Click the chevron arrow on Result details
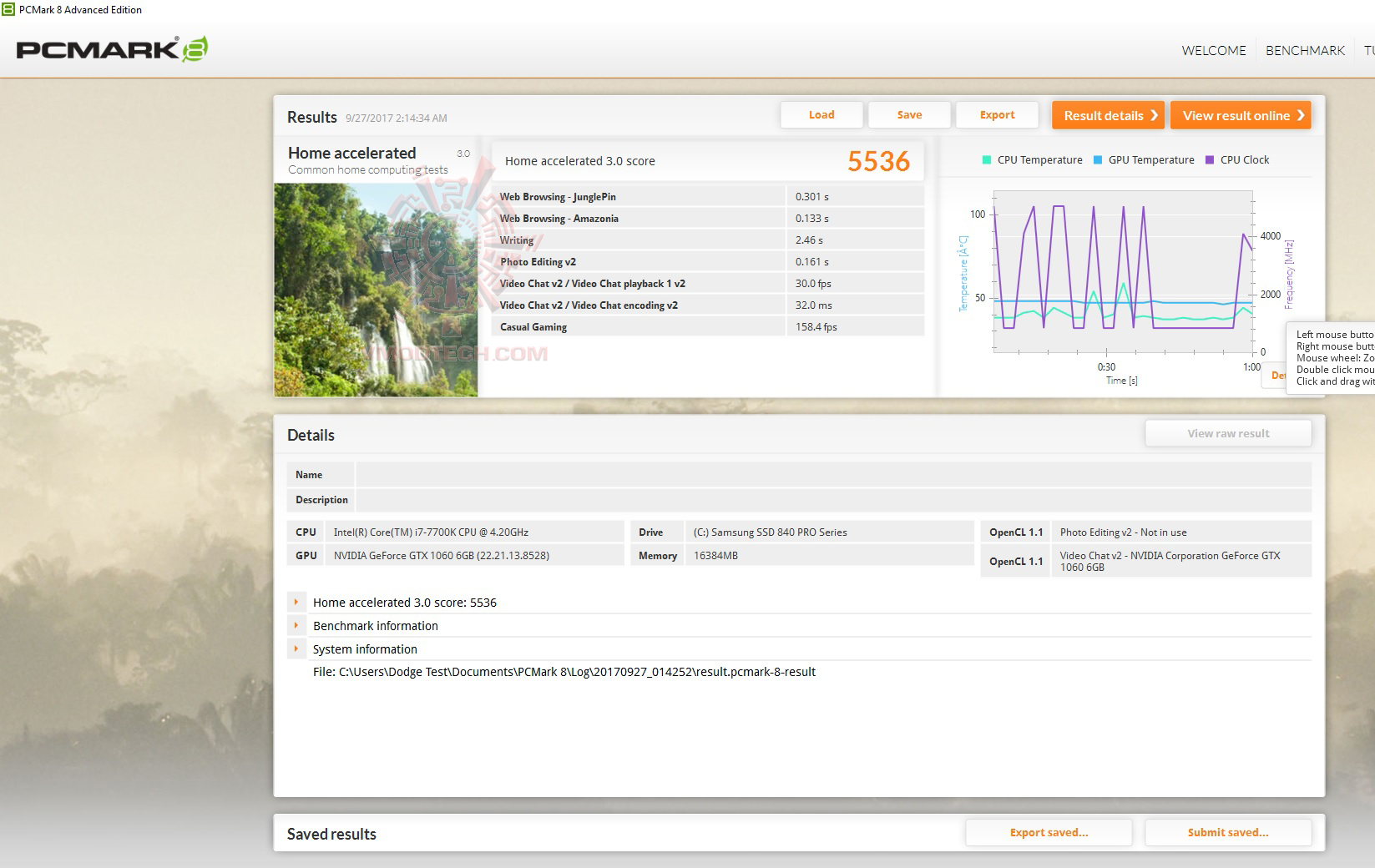Viewport: 1375px width, 868px height. (x=1155, y=115)
